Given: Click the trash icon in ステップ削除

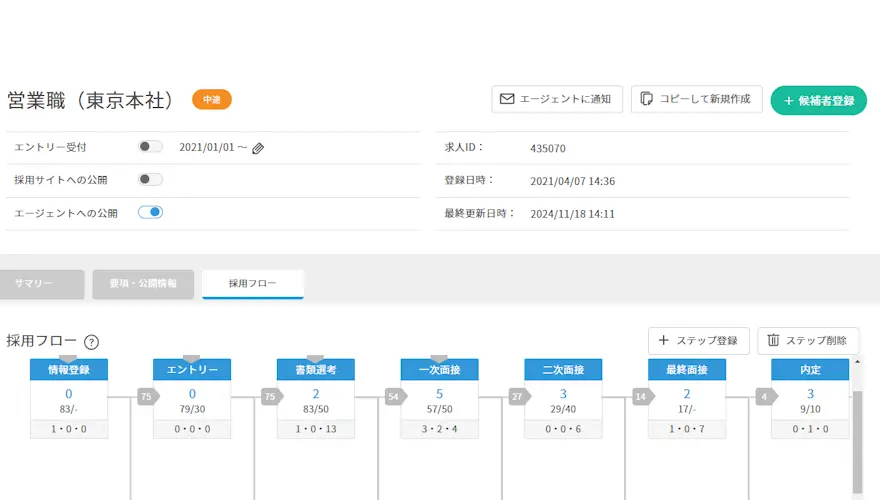Looking at the screenshot, I should click(773, 340).
